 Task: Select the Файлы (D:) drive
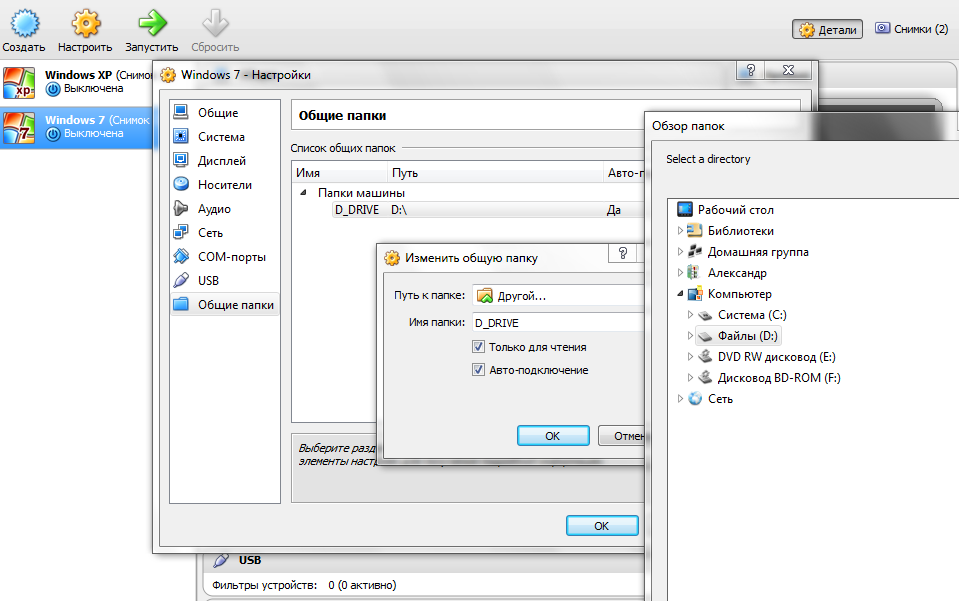click(747, 336)
